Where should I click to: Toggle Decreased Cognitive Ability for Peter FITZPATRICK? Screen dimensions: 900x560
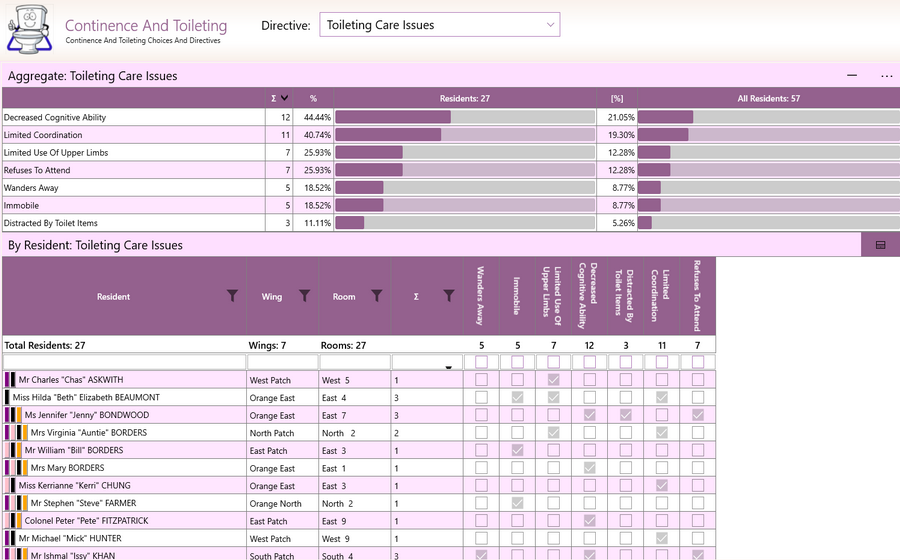589,520
